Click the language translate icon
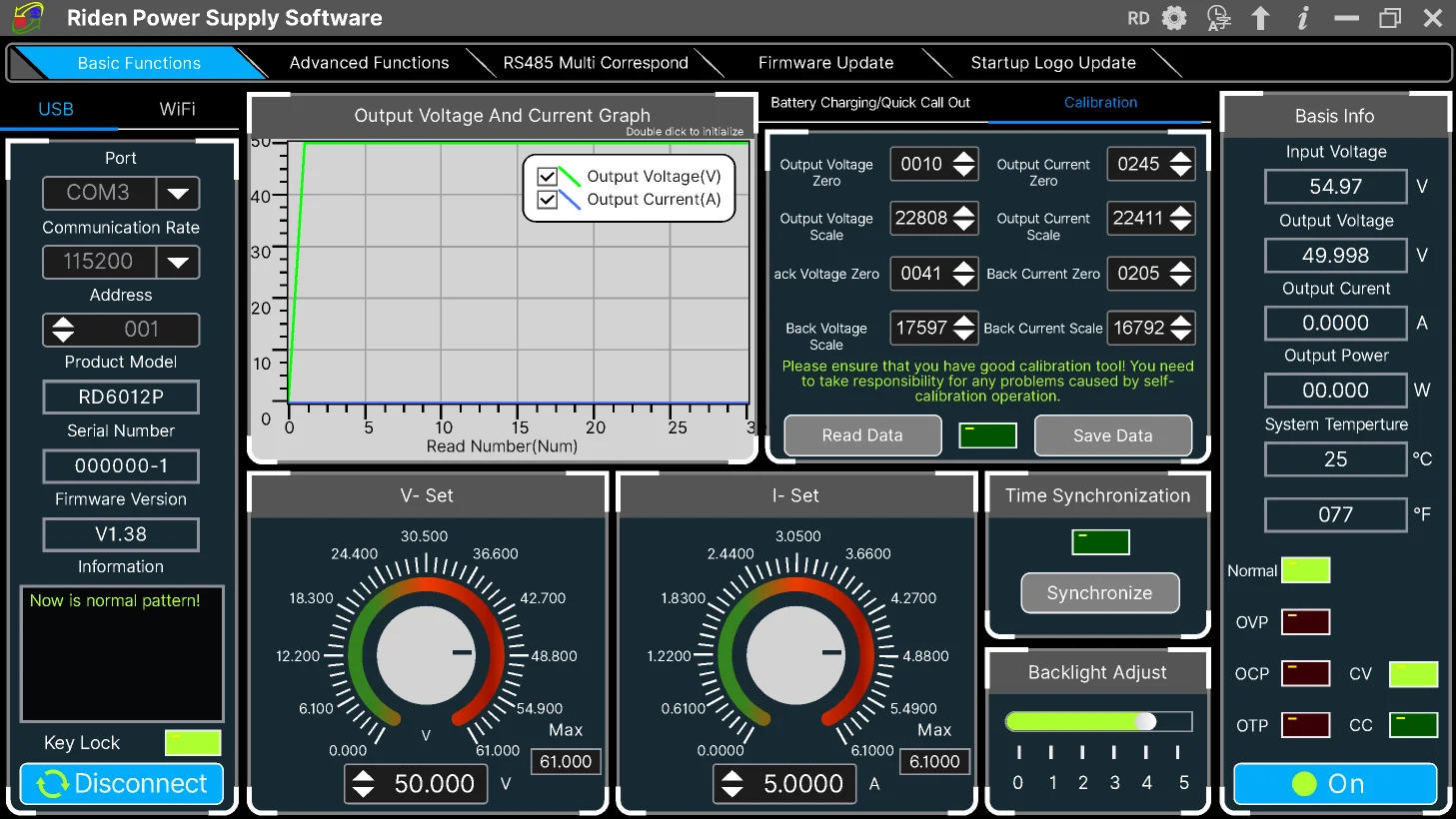The image size is (1456, 819). click(1218, 18)
